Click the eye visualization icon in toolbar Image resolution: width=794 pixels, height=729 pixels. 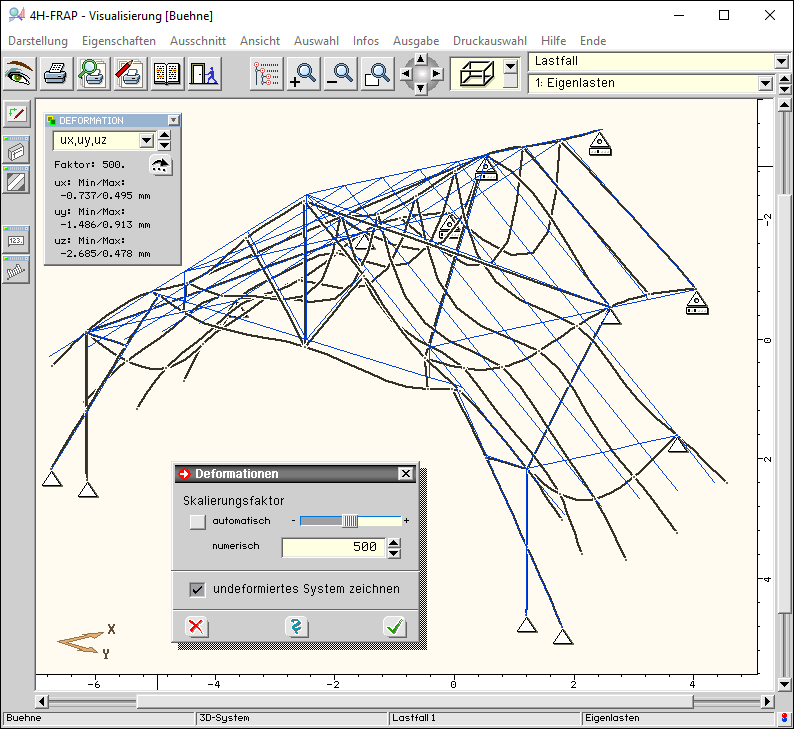coord(19,74)
